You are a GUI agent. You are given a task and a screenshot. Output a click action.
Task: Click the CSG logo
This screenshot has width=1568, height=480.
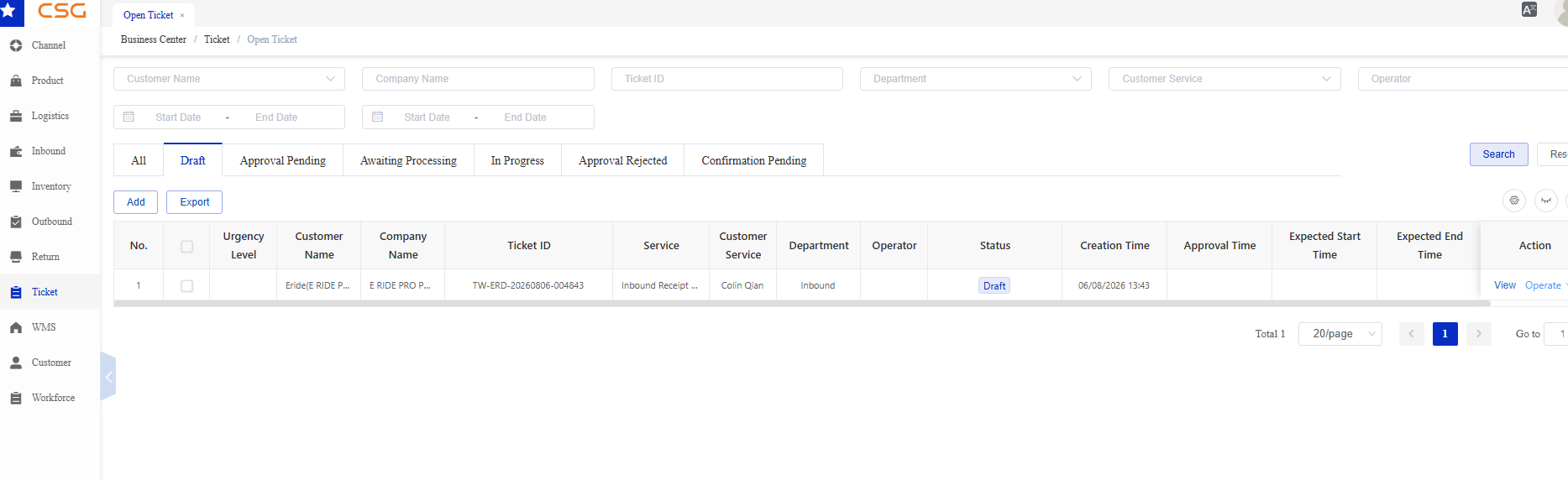[x=62, y=11]
